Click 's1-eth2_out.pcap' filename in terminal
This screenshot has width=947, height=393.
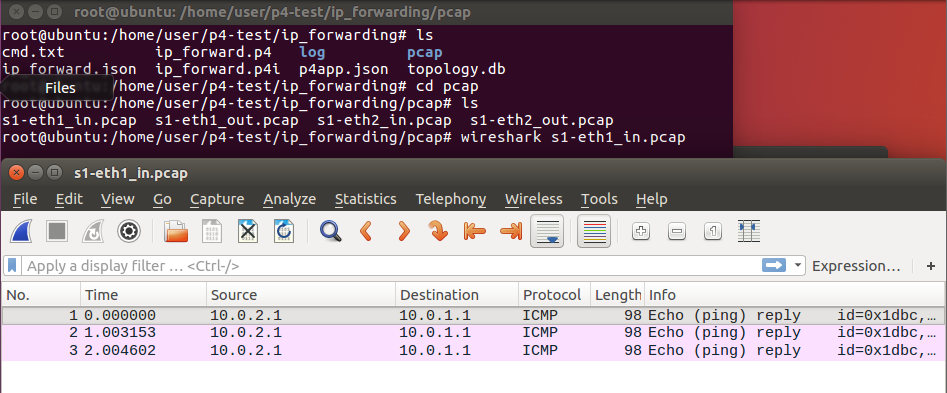click(542, 121)
